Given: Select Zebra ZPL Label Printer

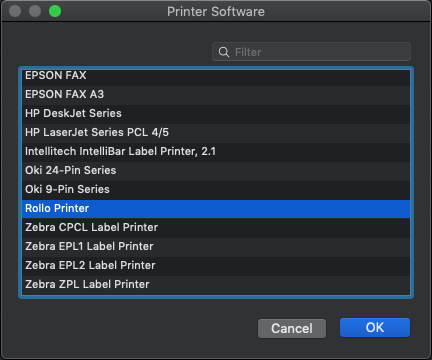Looking at the screenshot, I should point(216,285).
